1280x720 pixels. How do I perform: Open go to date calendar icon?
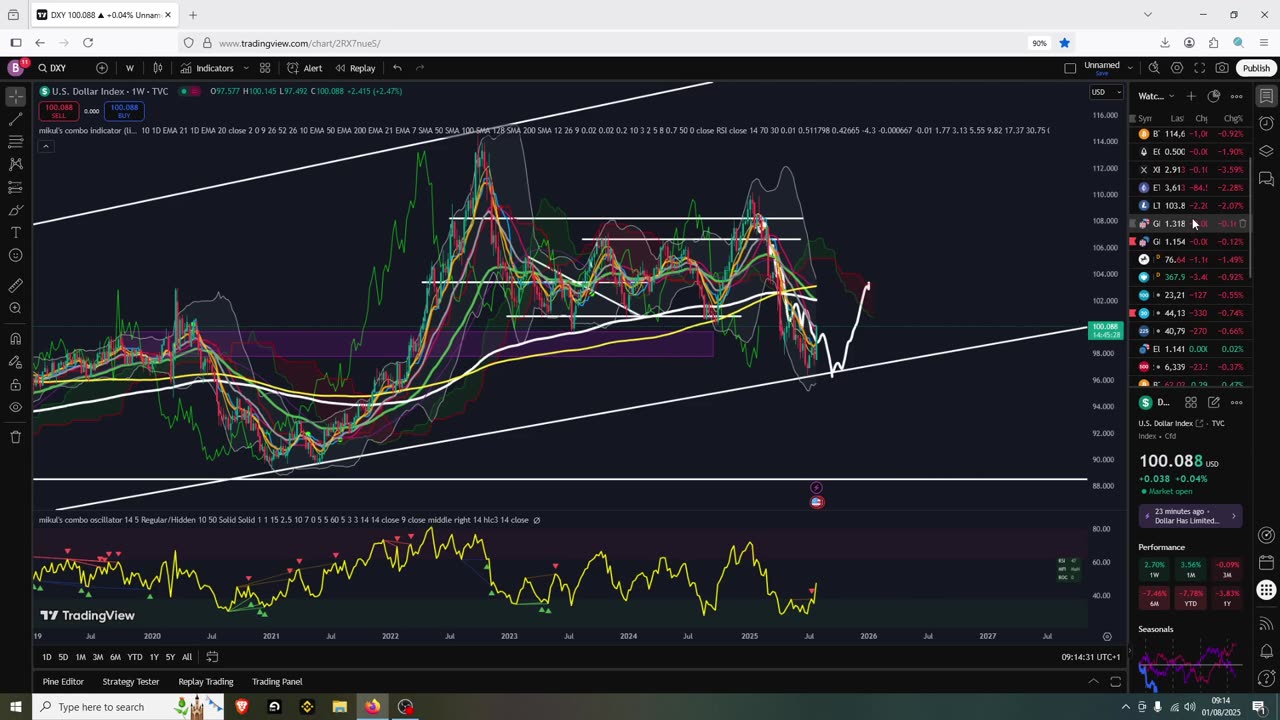(212, 657)
